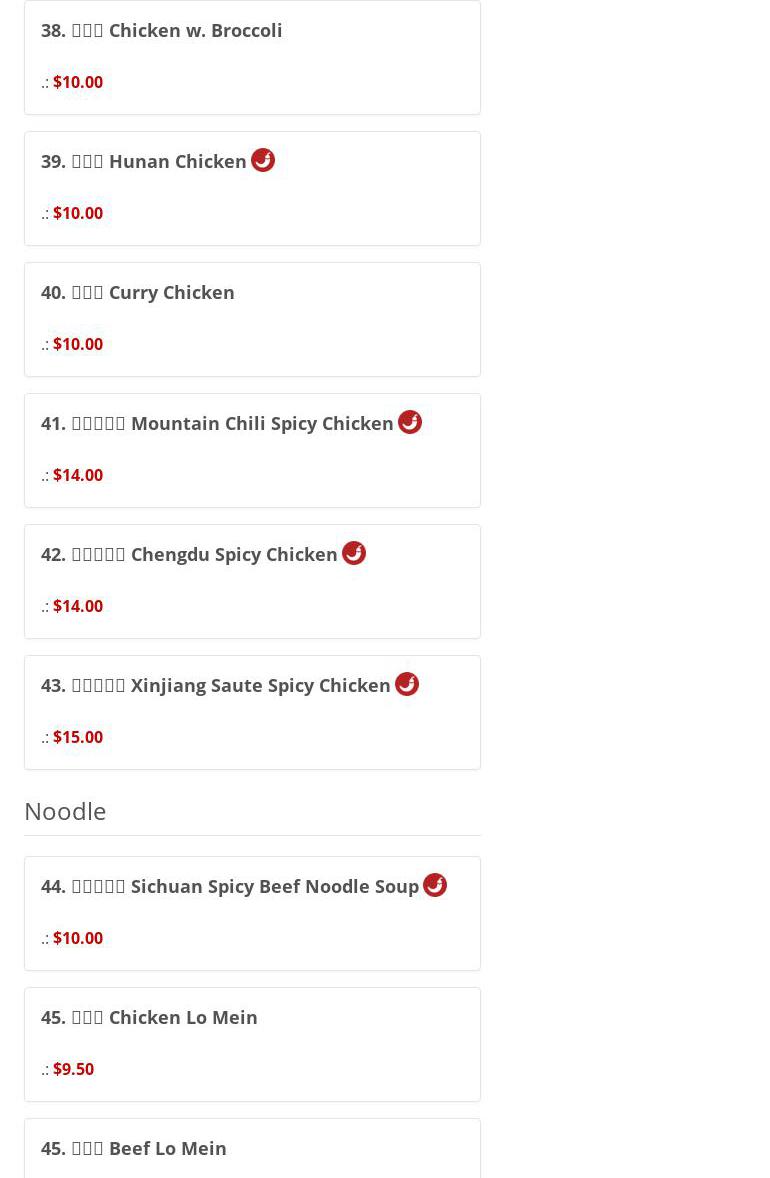Click the Noodle section heading

coord(65,811)
